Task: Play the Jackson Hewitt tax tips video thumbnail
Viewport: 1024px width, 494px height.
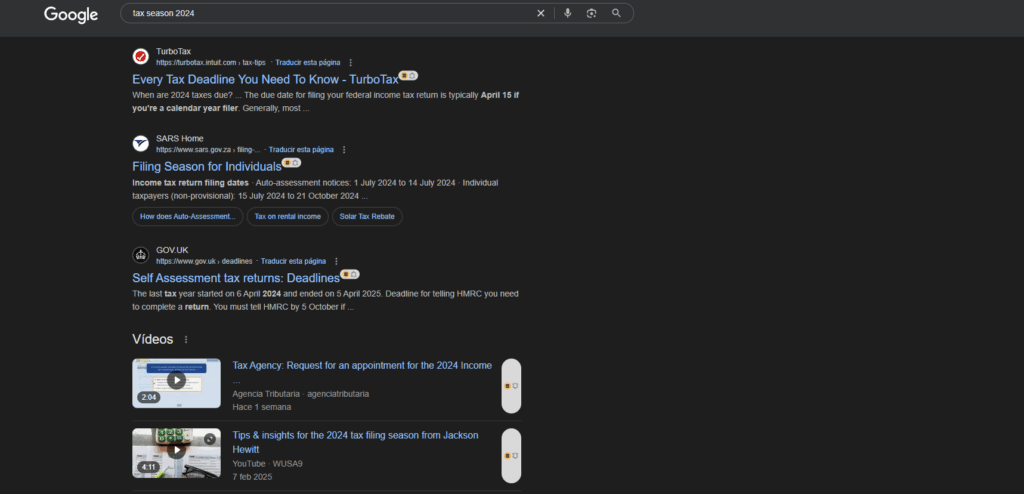Action: pyautogui.click(x=176, y=453)
